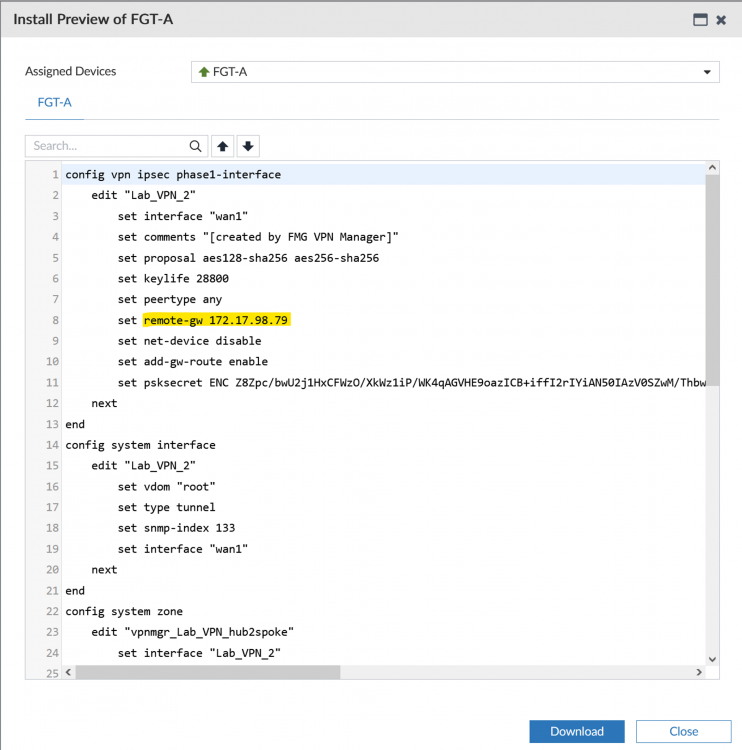Click the set psksecret ENC line

click(x=400, y=382)
